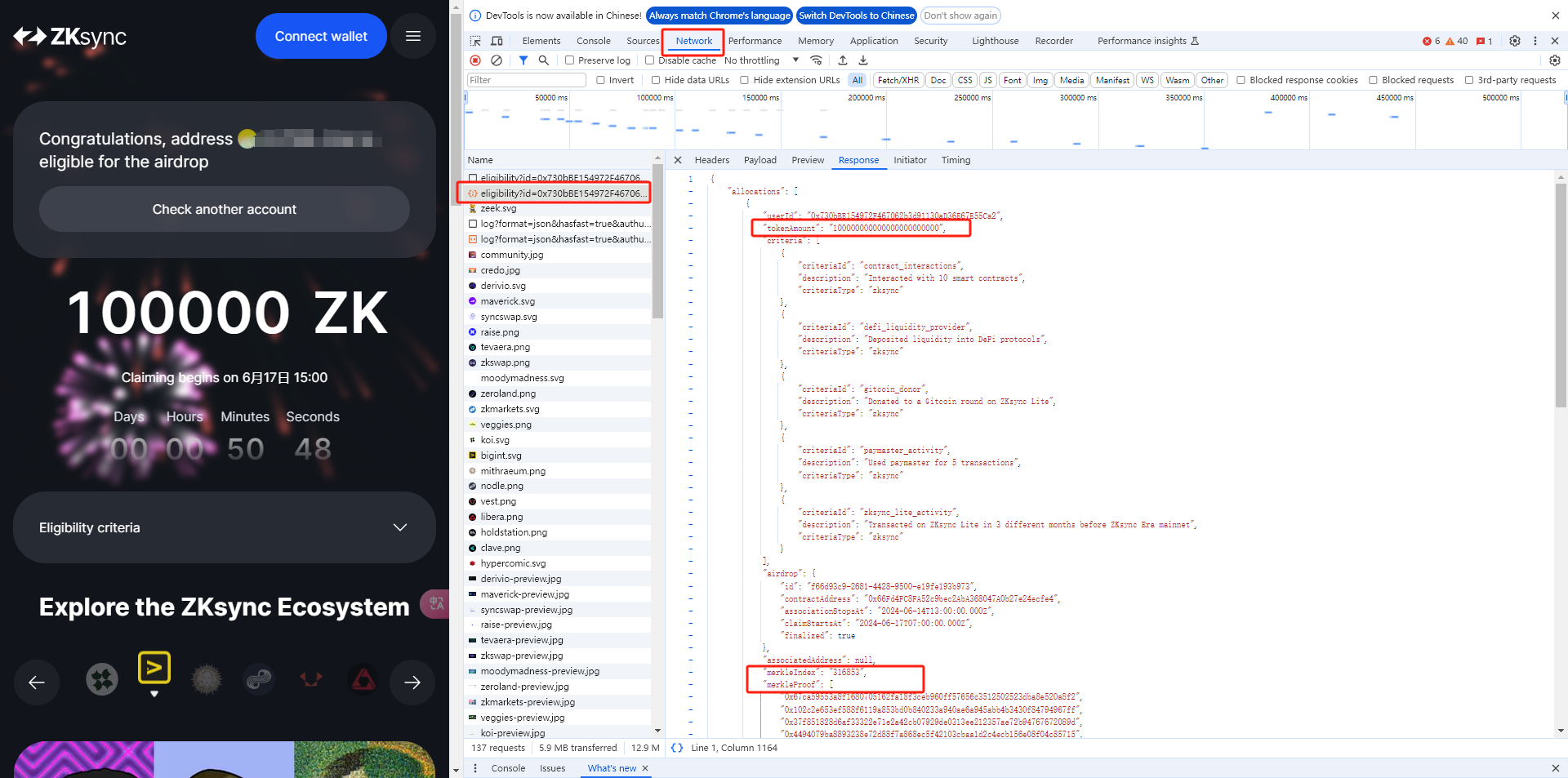Image resolution: width=1568 pixels, height=778 pixels.
Task: Check 3rd-party requests
Action: point(1469,80)
